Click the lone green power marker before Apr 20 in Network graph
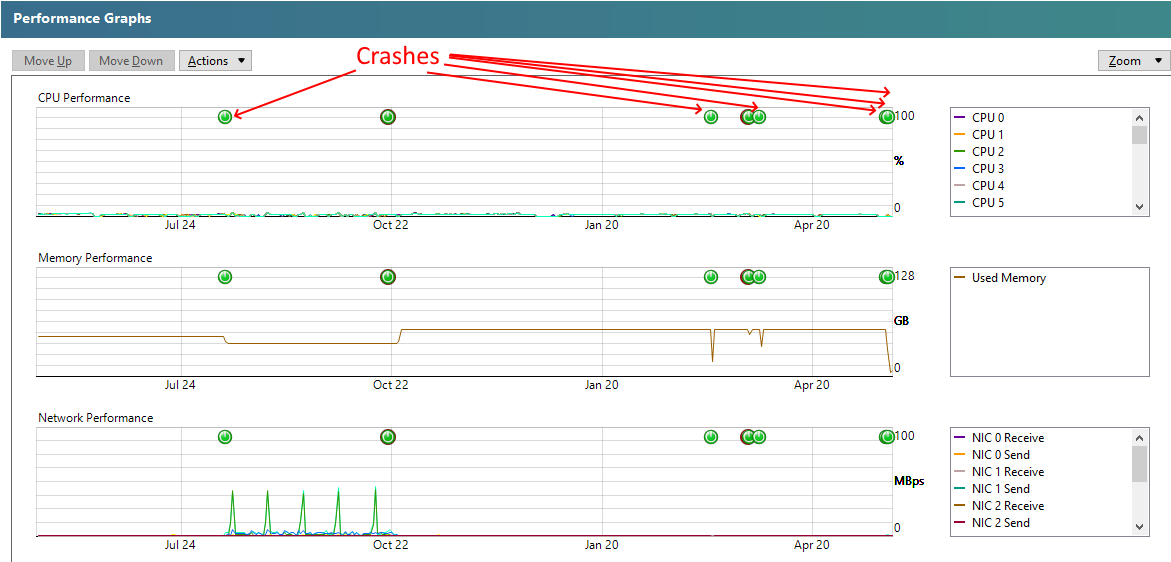 pyautogui.click(x=711, y=437)
